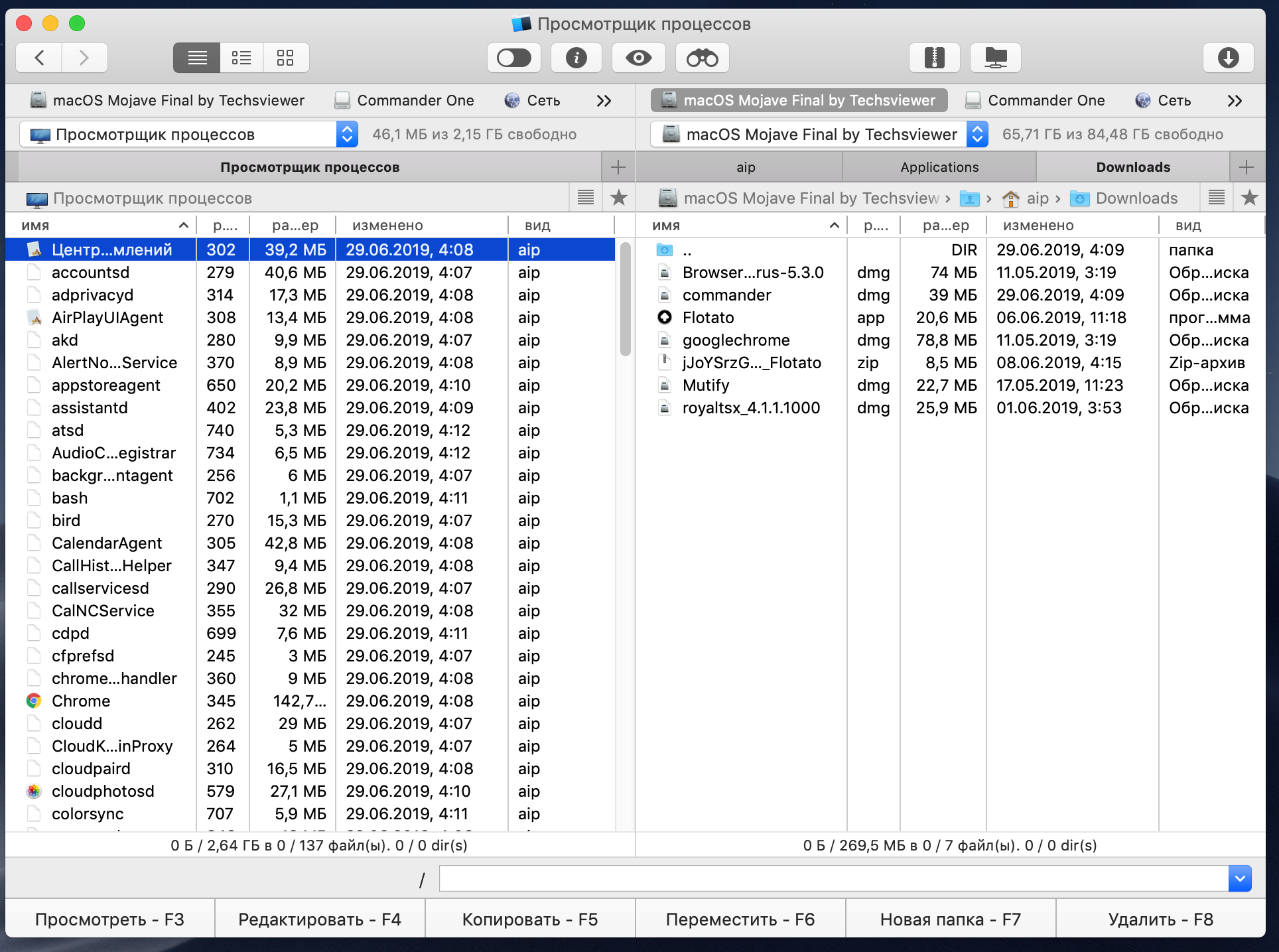Click the info panel icon
The width and height of the screenshot is (1279, 952).
pos(578,56)
